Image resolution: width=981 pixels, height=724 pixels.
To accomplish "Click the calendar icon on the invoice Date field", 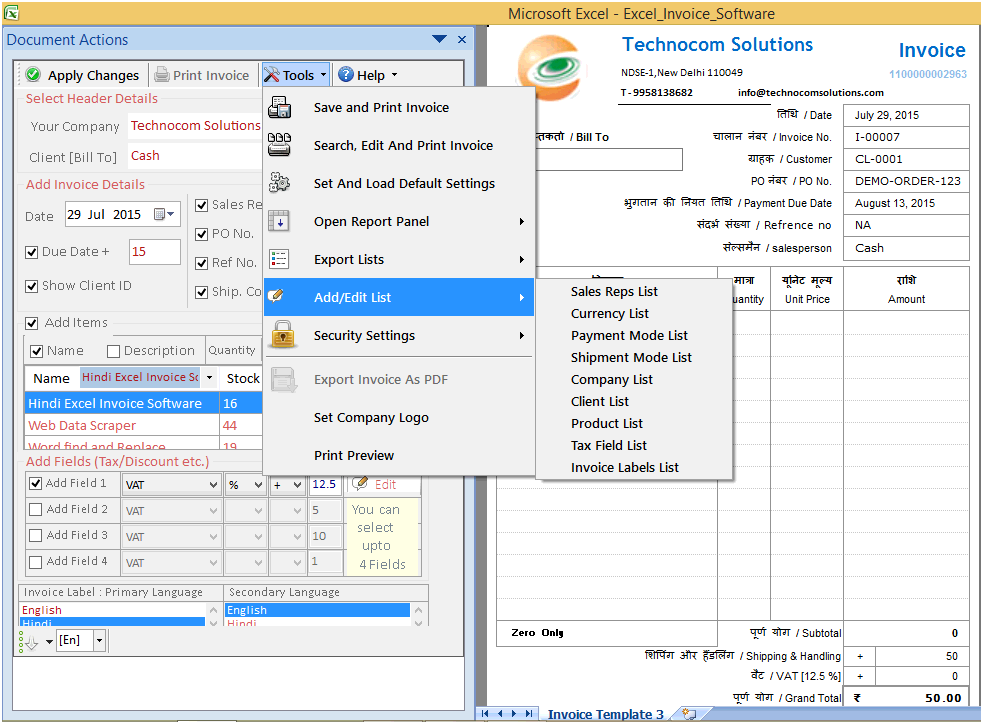I will tap(160, 214).
